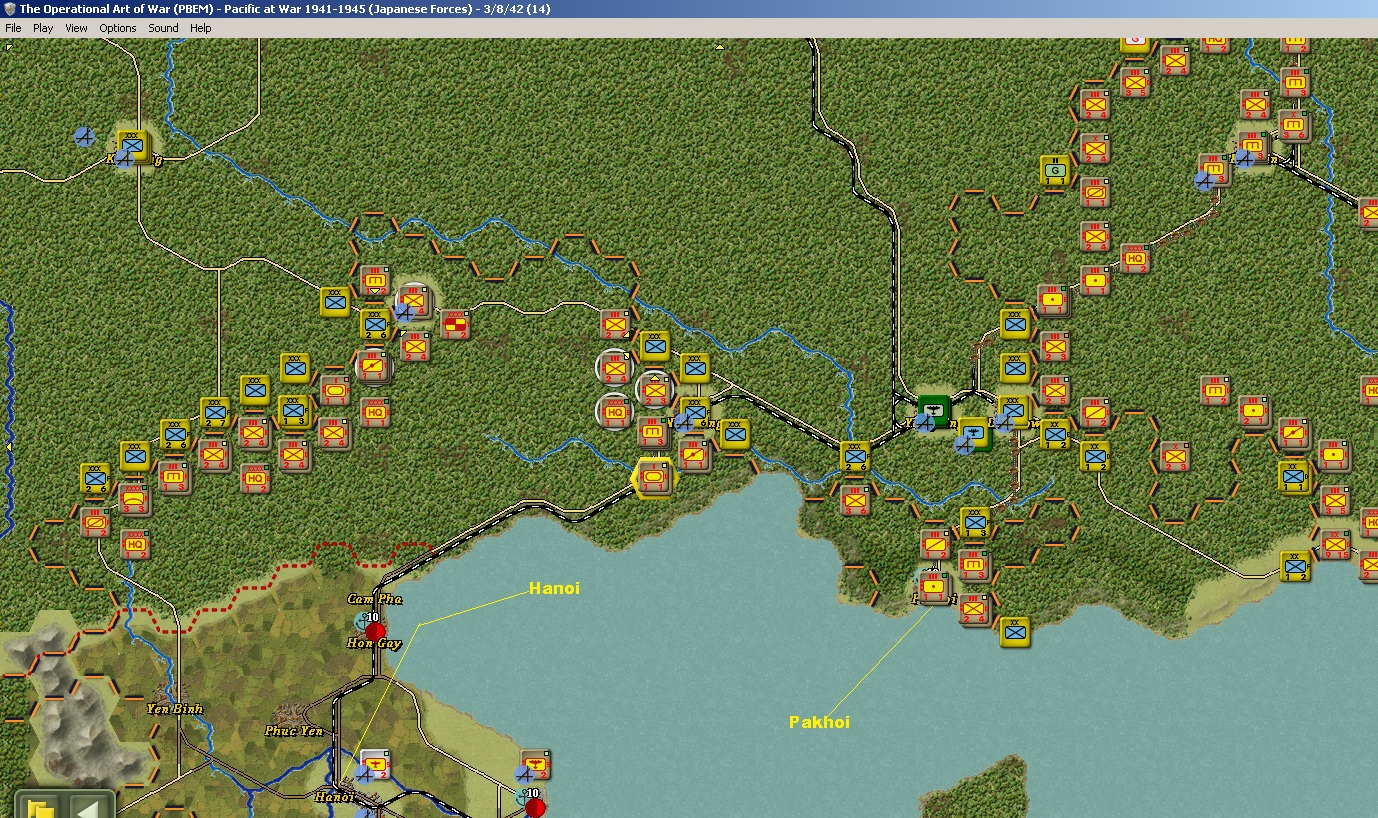Click the left-pointing arrow button in bottom-left panel
The width and height of the screenshot is (1378, 818).
click(x=88, y=806)
